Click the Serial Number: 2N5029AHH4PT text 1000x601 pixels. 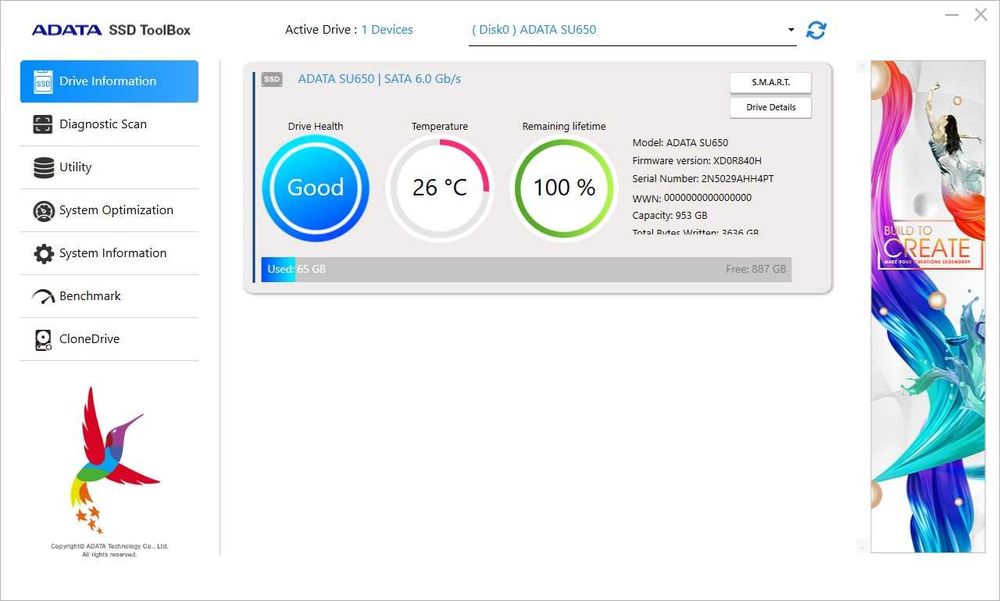(703, 179)
